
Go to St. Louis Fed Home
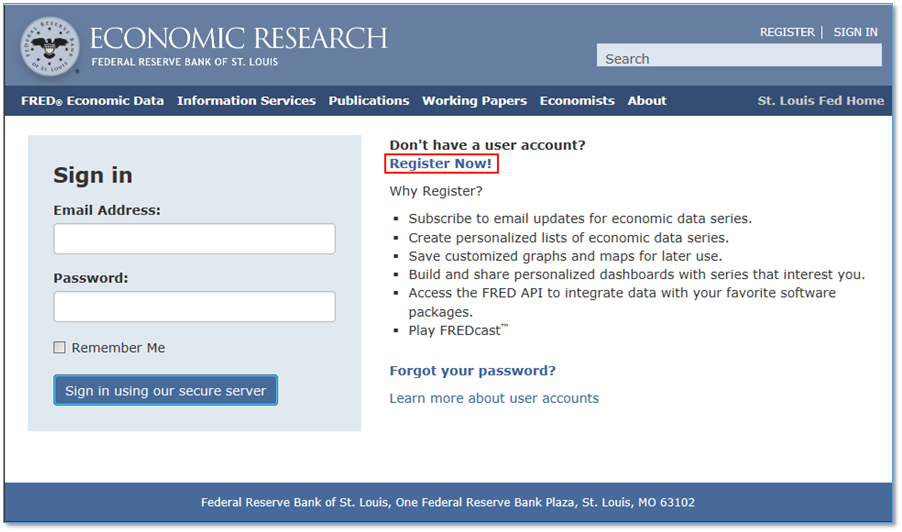820,101
